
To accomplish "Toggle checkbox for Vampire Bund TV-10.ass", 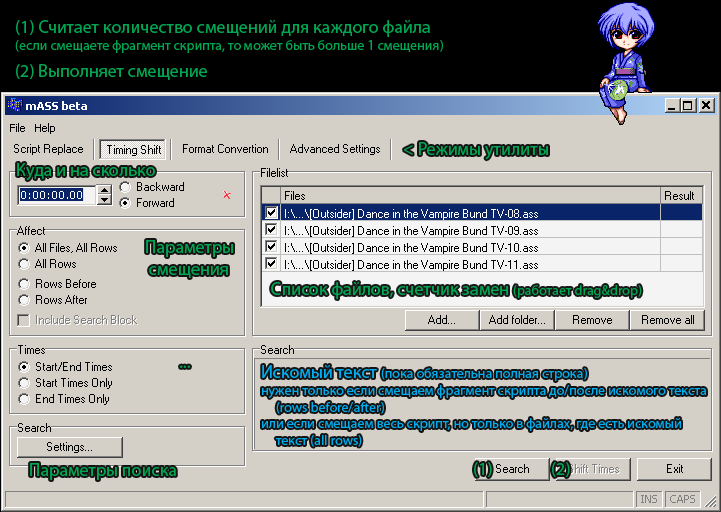I will point(271,247).
